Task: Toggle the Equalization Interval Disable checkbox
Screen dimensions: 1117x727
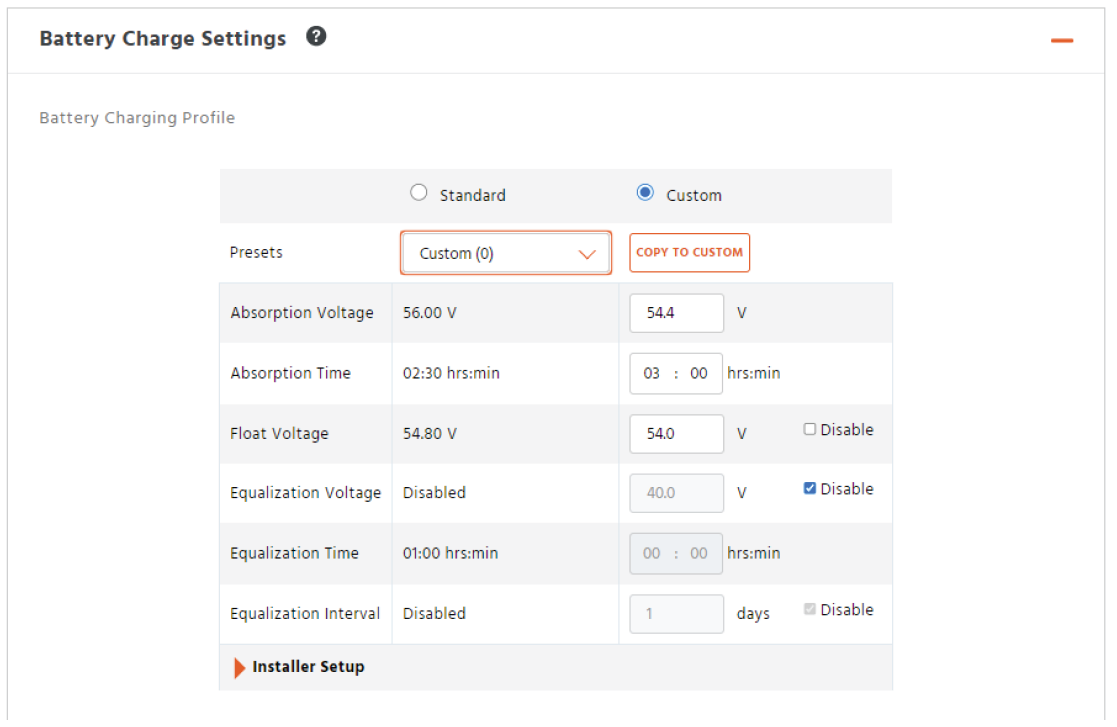Action: point(810,610)
